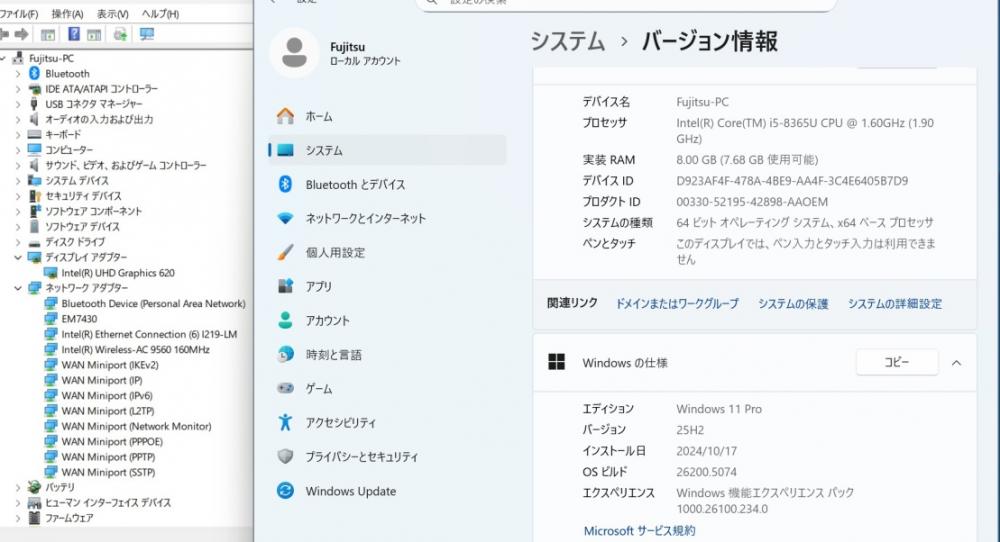Viewport: 1000px width, 542px height.
Task: Open the ホーム settings page
Action: (387, 116)
